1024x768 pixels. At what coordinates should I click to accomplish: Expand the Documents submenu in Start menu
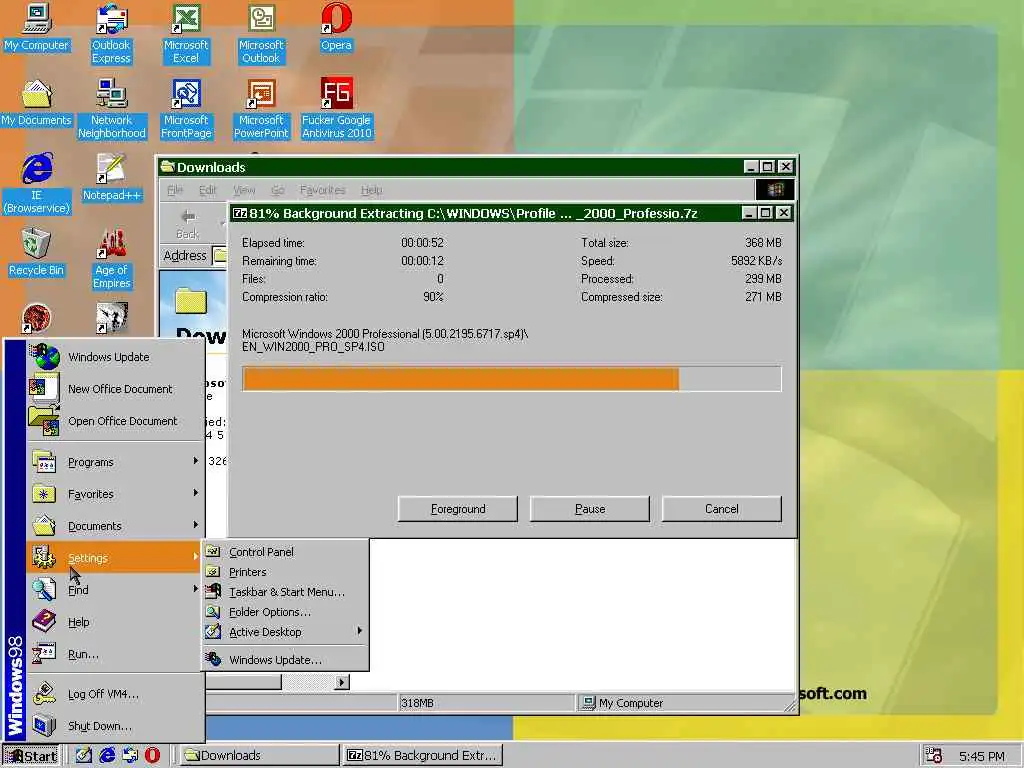[x=116, y=526]
